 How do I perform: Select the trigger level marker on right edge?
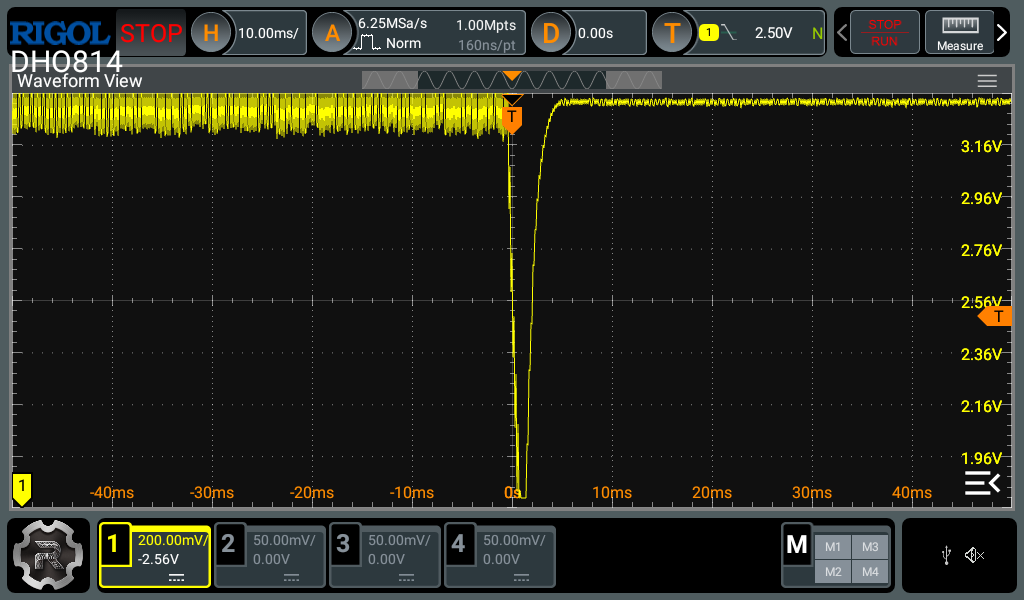point(996,317)
